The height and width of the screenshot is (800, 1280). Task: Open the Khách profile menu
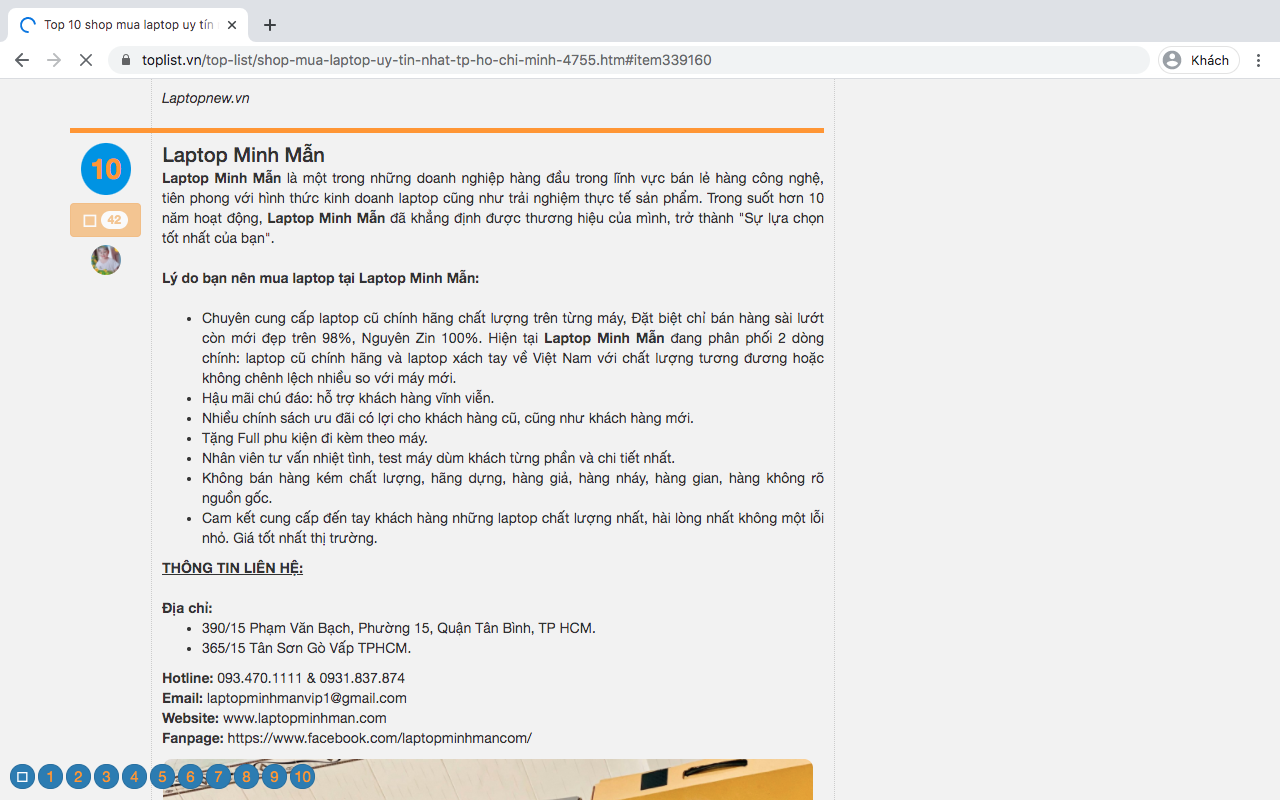[1199, 60]
